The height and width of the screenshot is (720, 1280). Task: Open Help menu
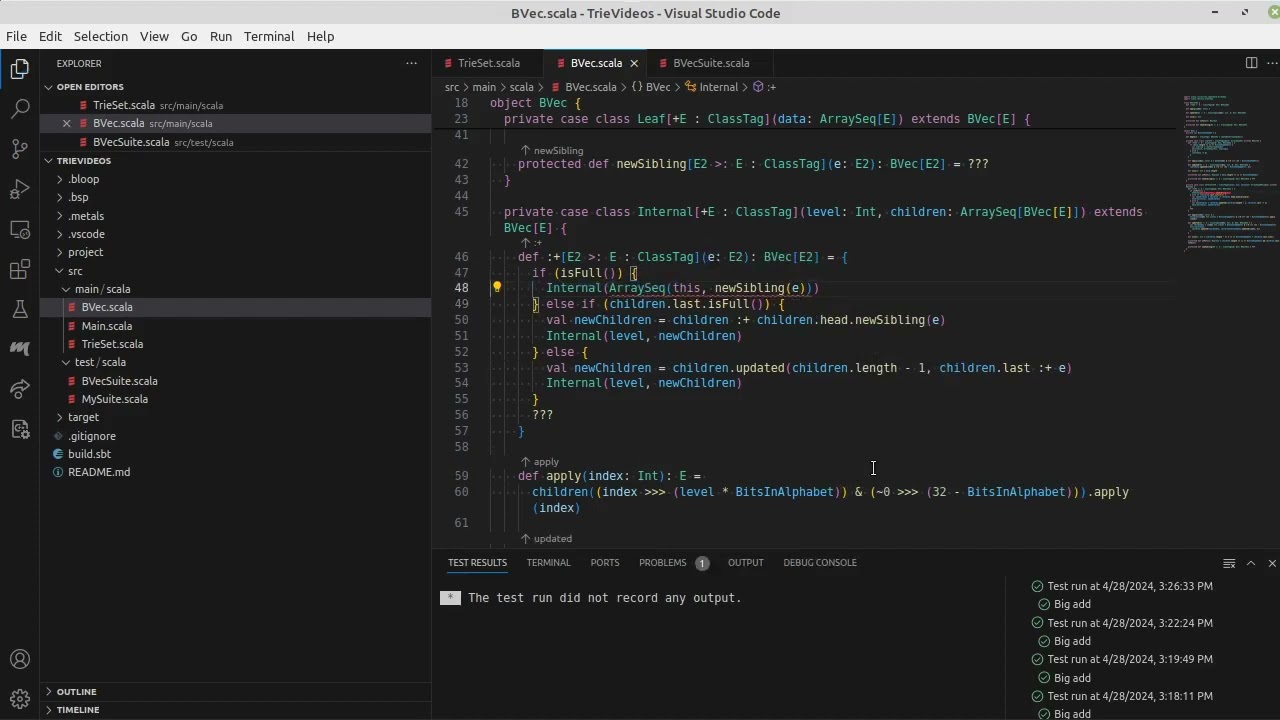[x=320, y=36]
